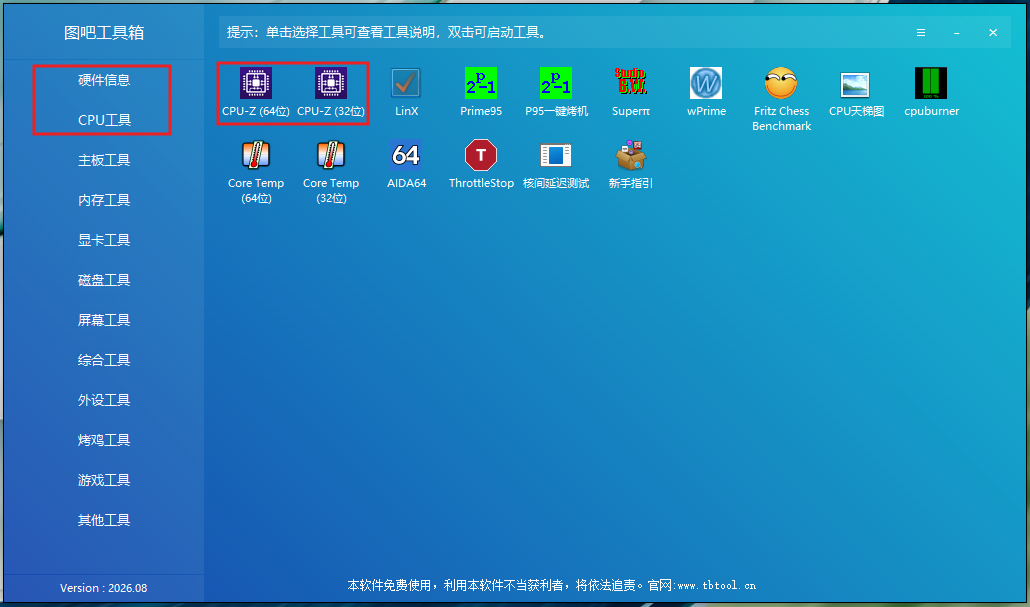Screen dimensions: 1030x607
Task: Switch to the 硬件信息 category
Action: click(x=104, y=80)
